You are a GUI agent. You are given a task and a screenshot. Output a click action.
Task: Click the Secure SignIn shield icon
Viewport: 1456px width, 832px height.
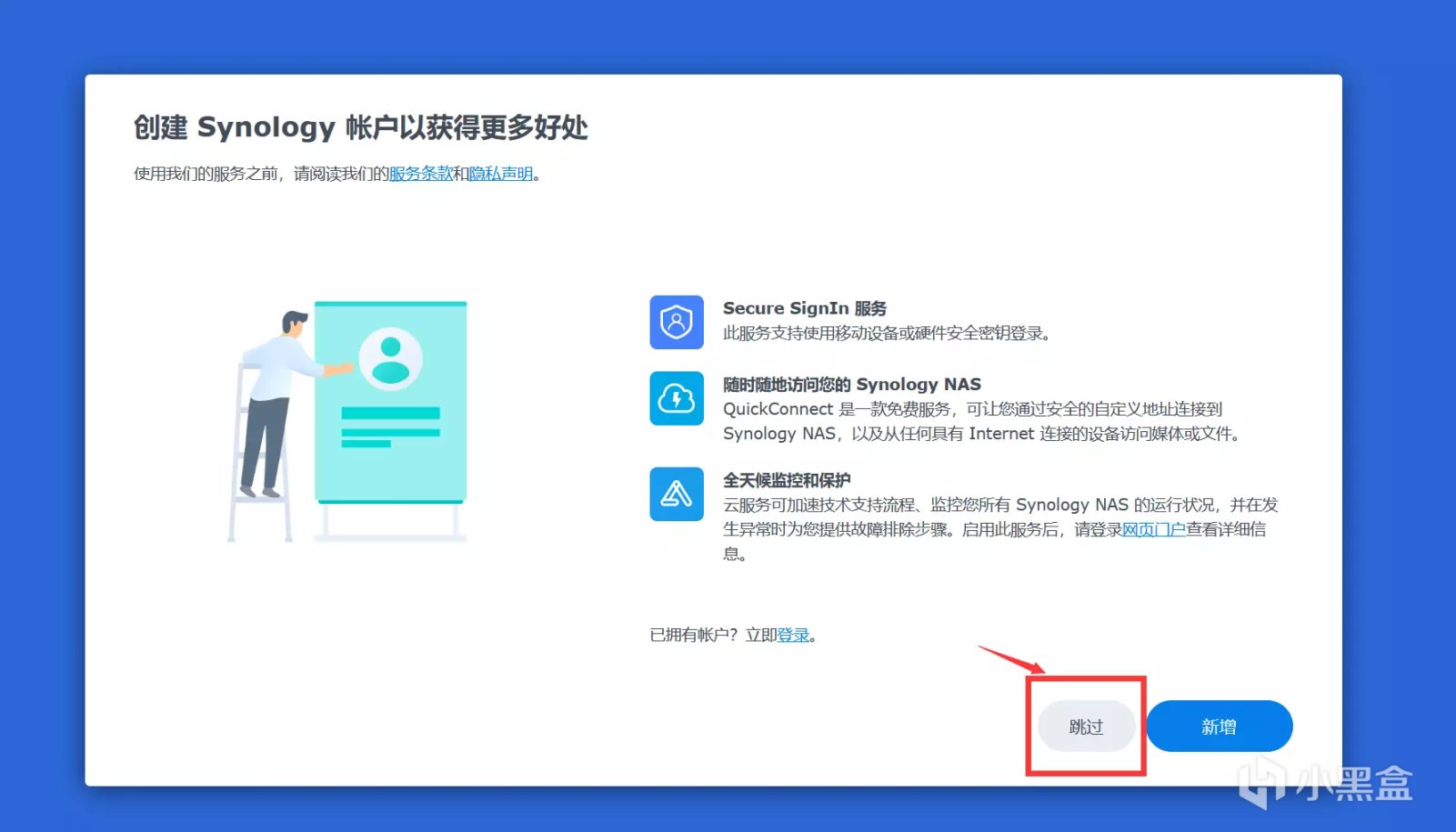click(677, 322)
